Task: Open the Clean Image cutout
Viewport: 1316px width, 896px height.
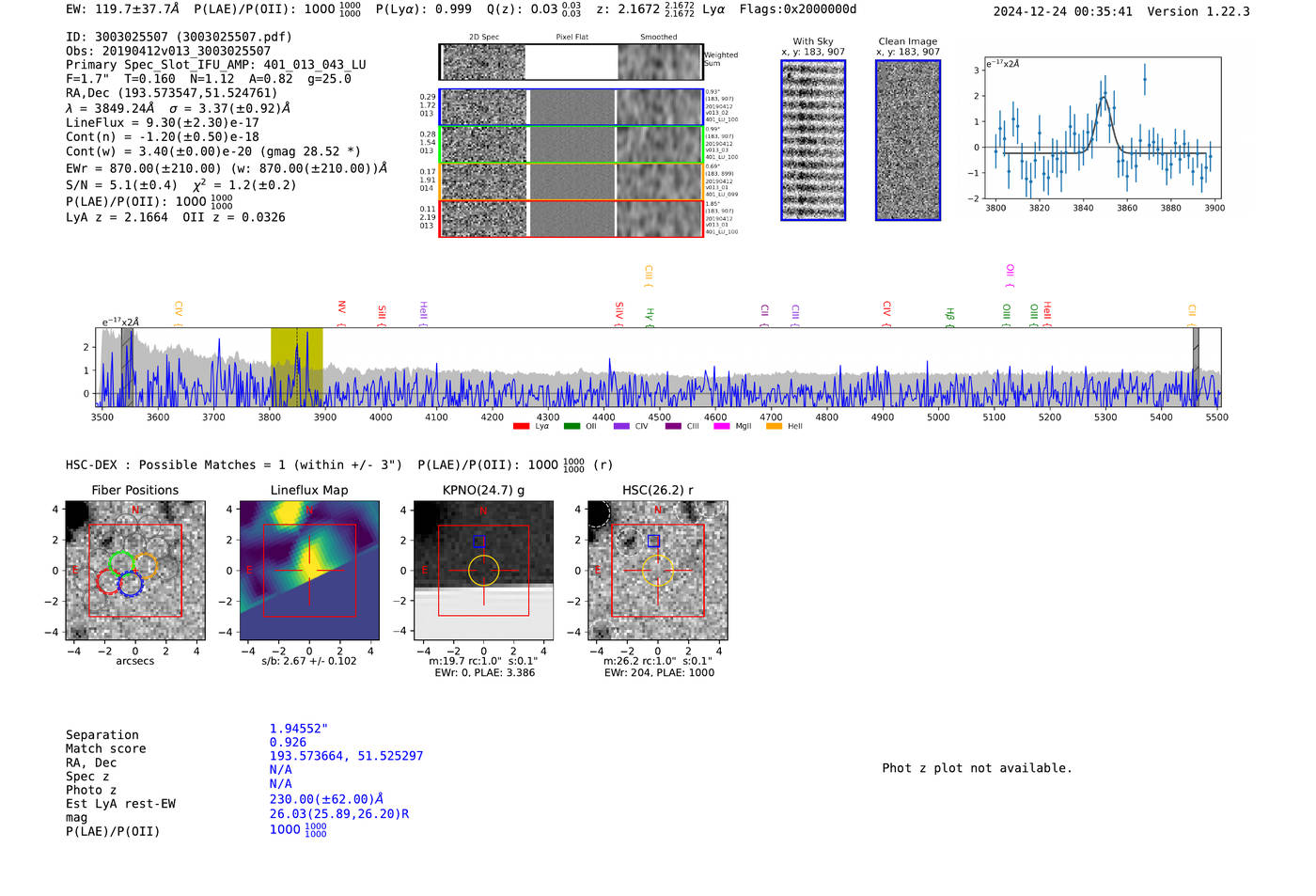Action: point(908,140)
